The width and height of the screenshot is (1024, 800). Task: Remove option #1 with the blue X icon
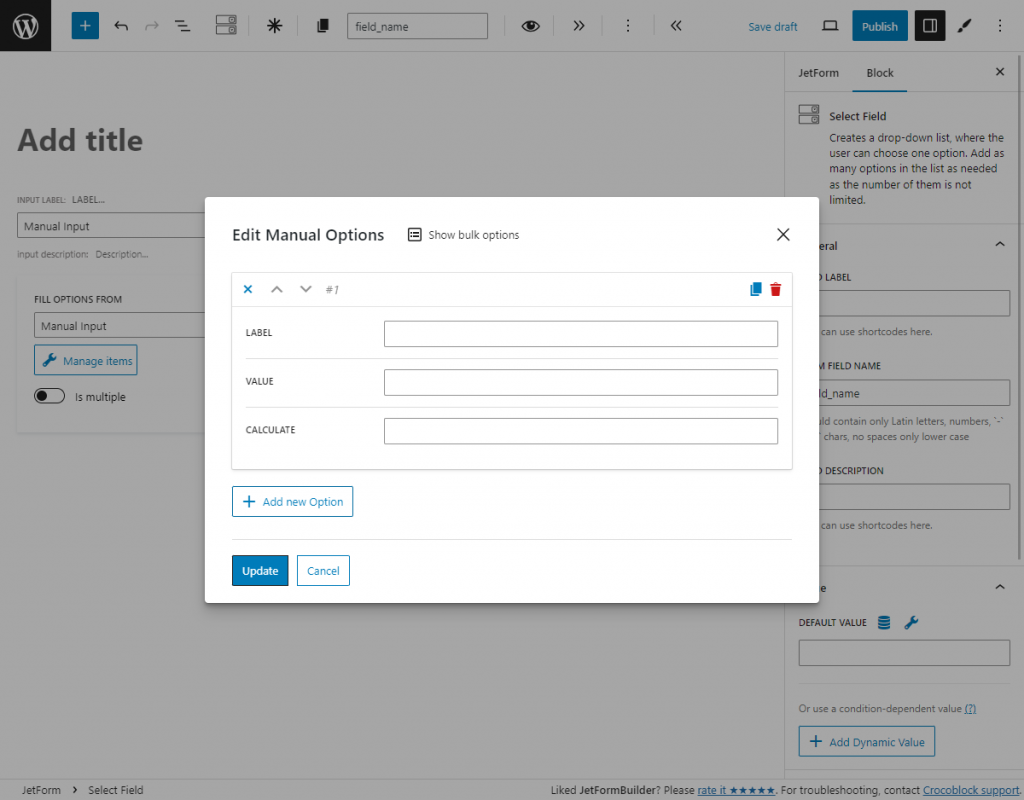point(247,289)
